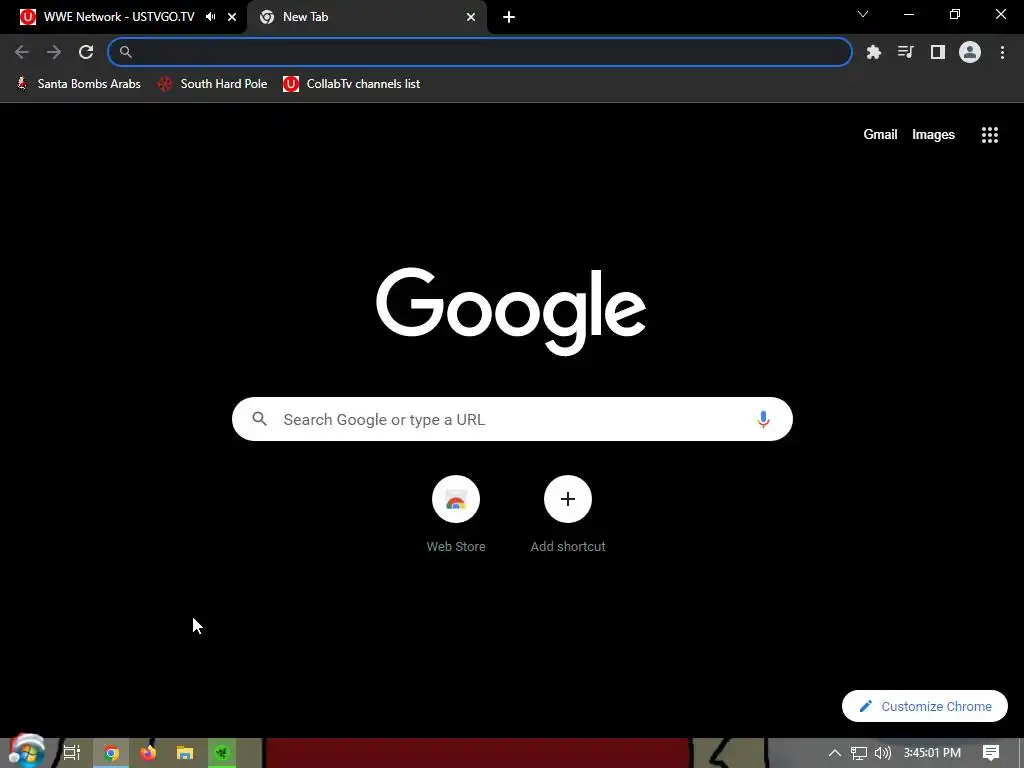This screenshot has width=1024, height=768.
Task: Open the volume tray icon
Action: [882, 753]
